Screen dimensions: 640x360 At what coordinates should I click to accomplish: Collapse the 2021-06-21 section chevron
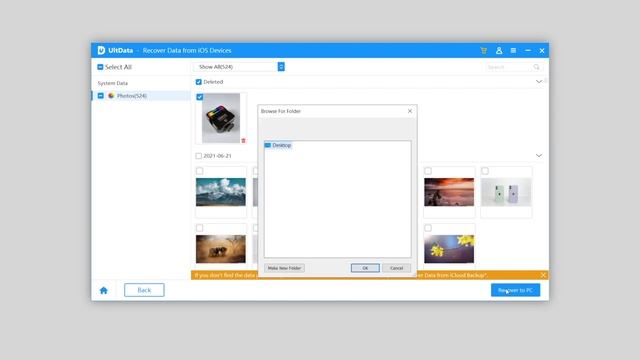tap(539, 156)
